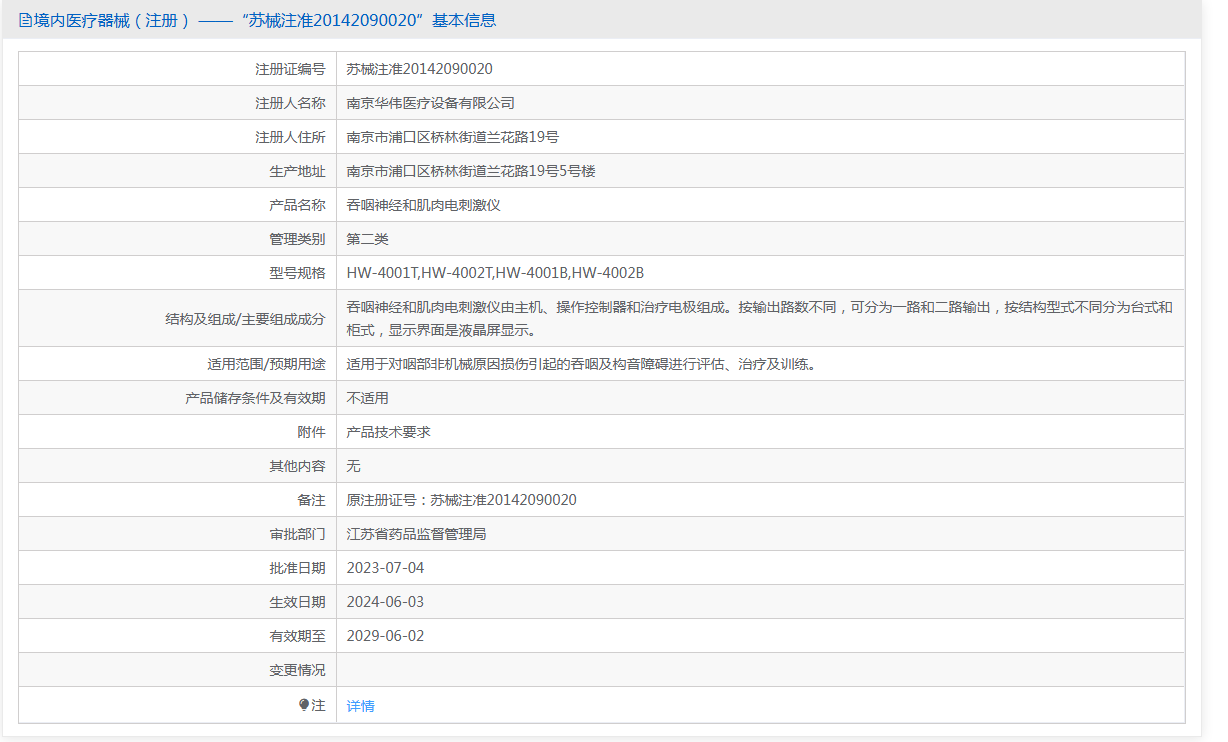Viewport: 1228px width, 742px height.
Task: Click the 备注 label
Action: (311, 500)
